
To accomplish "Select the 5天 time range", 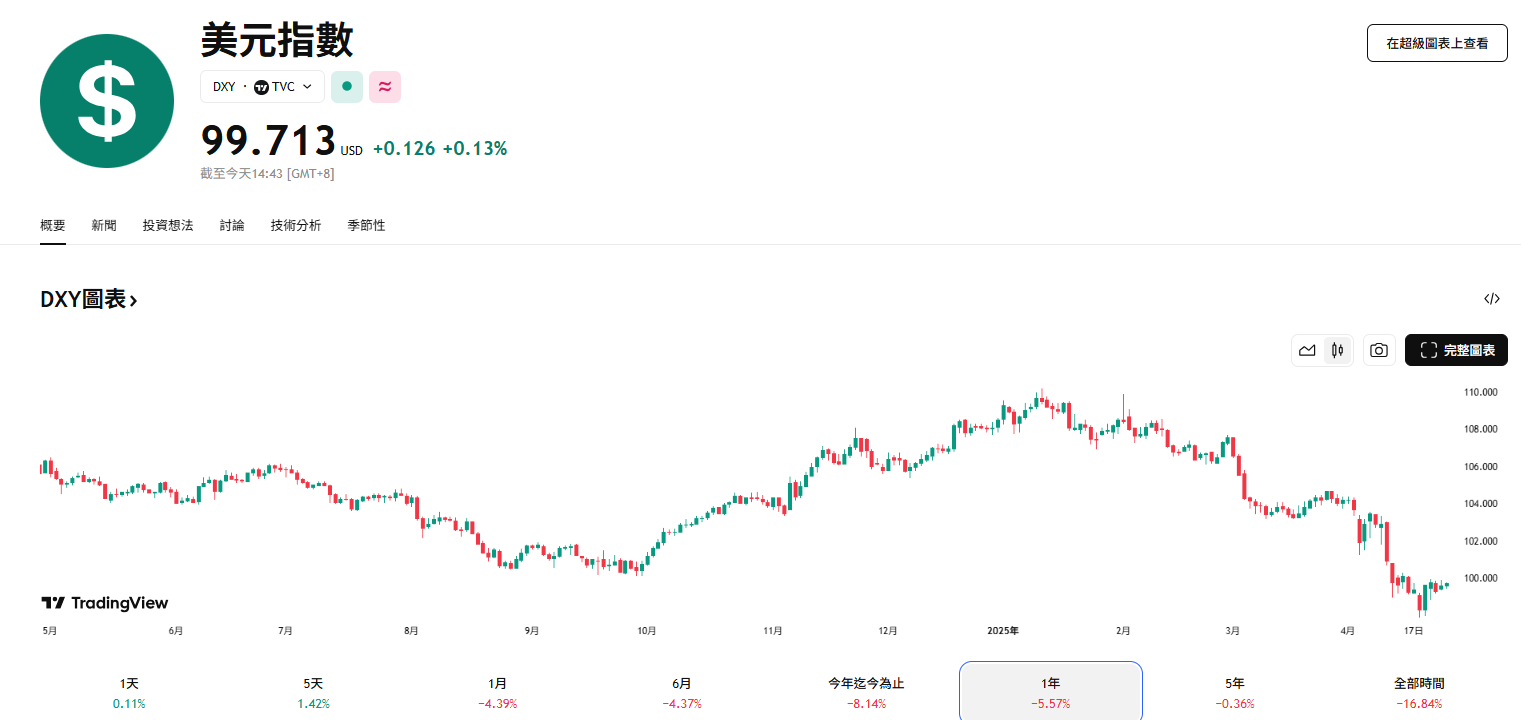I will click(x=313, y=691).
